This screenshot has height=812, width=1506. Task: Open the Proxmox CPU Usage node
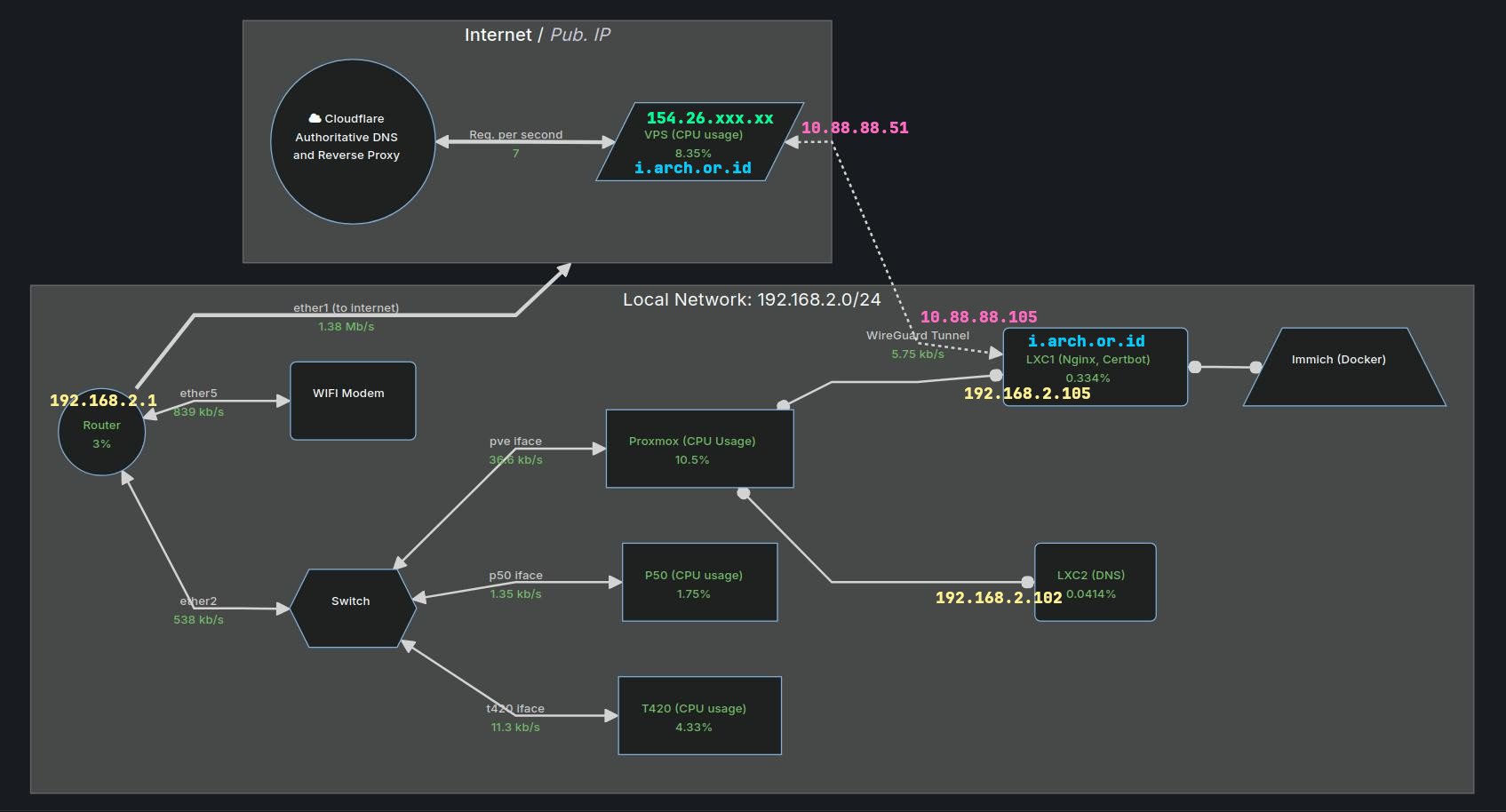pos(699,449)
